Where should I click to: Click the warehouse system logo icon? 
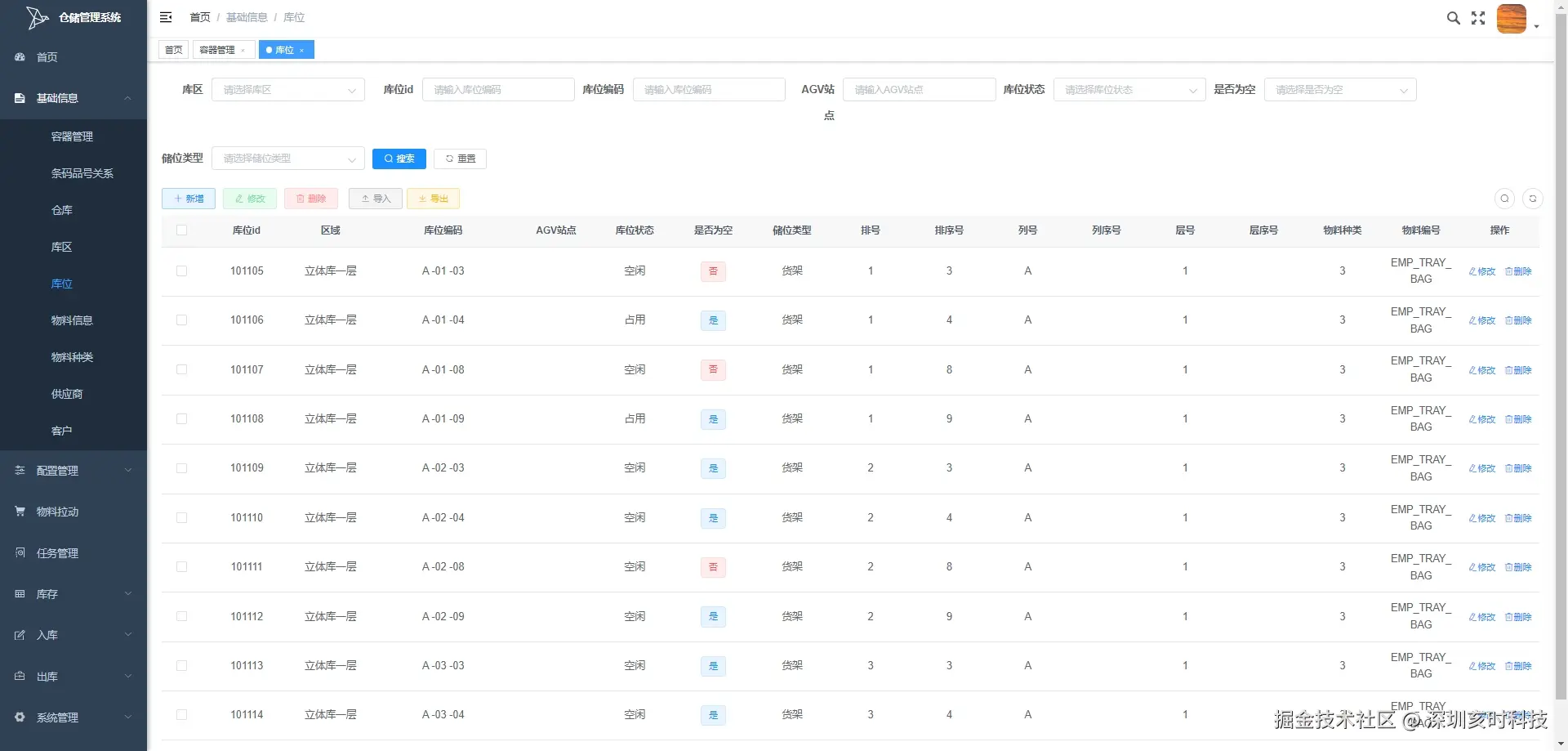(37, 17)
